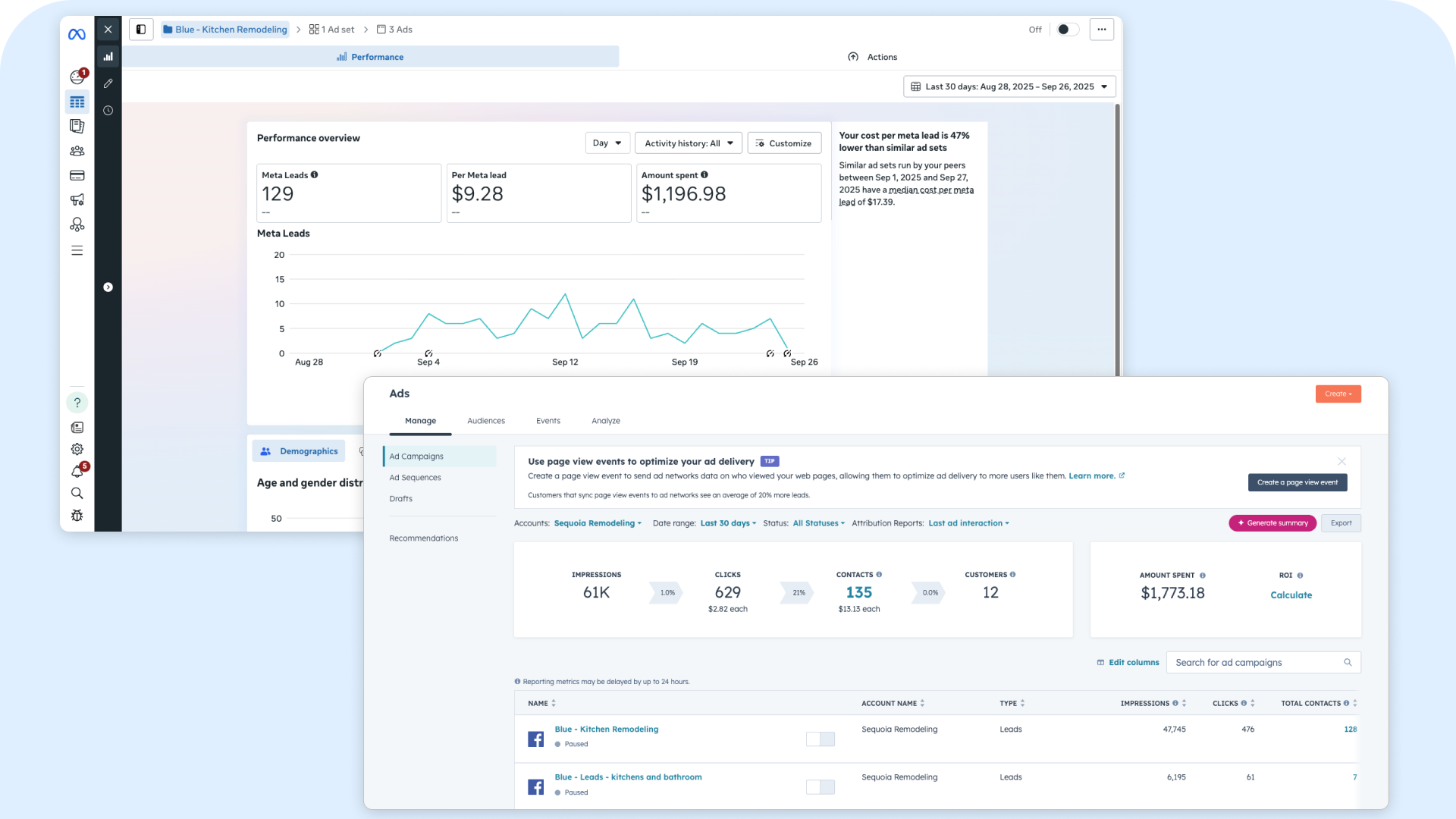
Task: Open the bar chart performance icon
Action: [108, 56]
